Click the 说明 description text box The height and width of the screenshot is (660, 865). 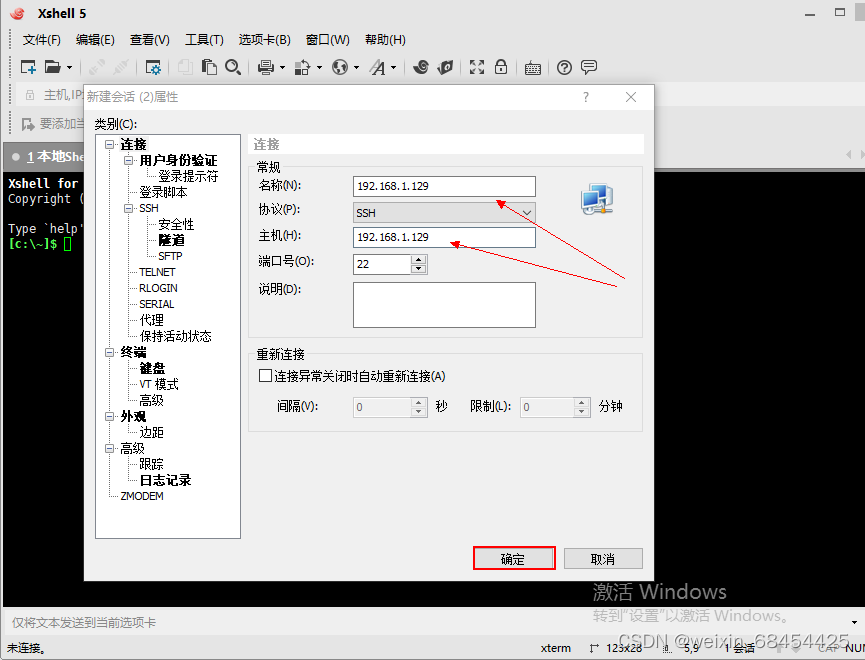point(444,305)
